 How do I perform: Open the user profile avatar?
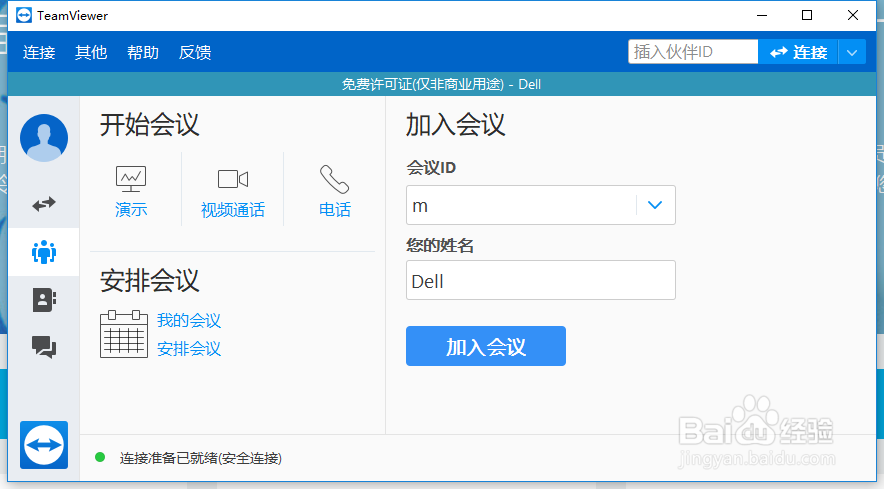point(44,138)
